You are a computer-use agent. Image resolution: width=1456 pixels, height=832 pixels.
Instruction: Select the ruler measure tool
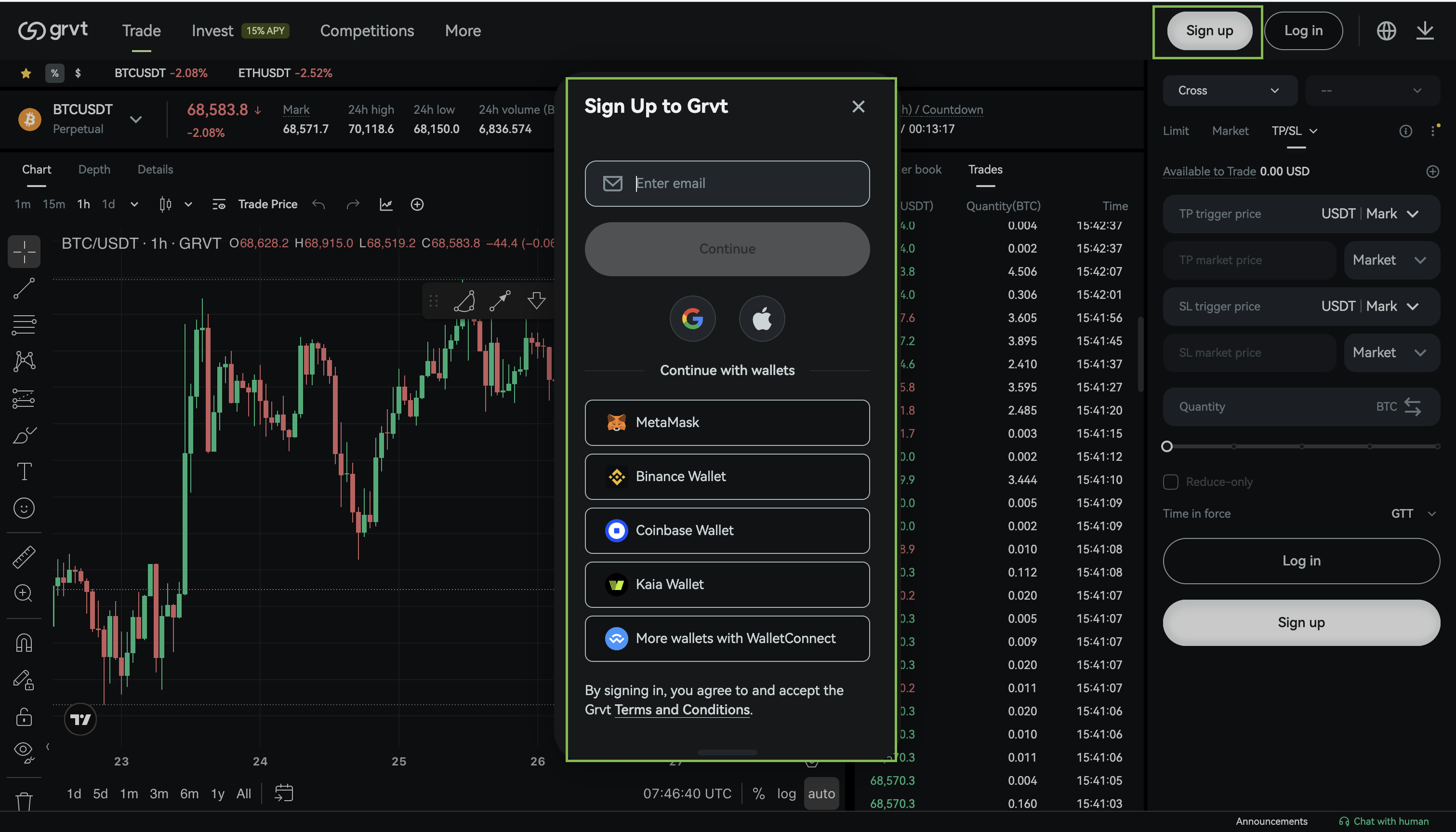24,557
